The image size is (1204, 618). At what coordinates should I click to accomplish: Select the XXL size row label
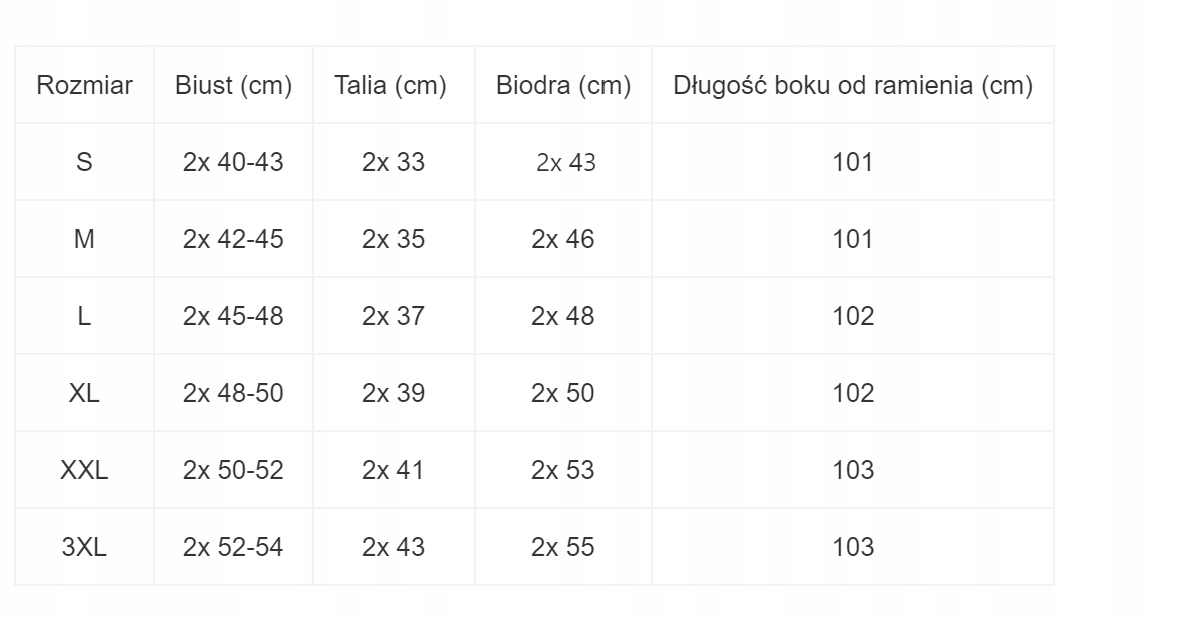(x=84, y=470)
